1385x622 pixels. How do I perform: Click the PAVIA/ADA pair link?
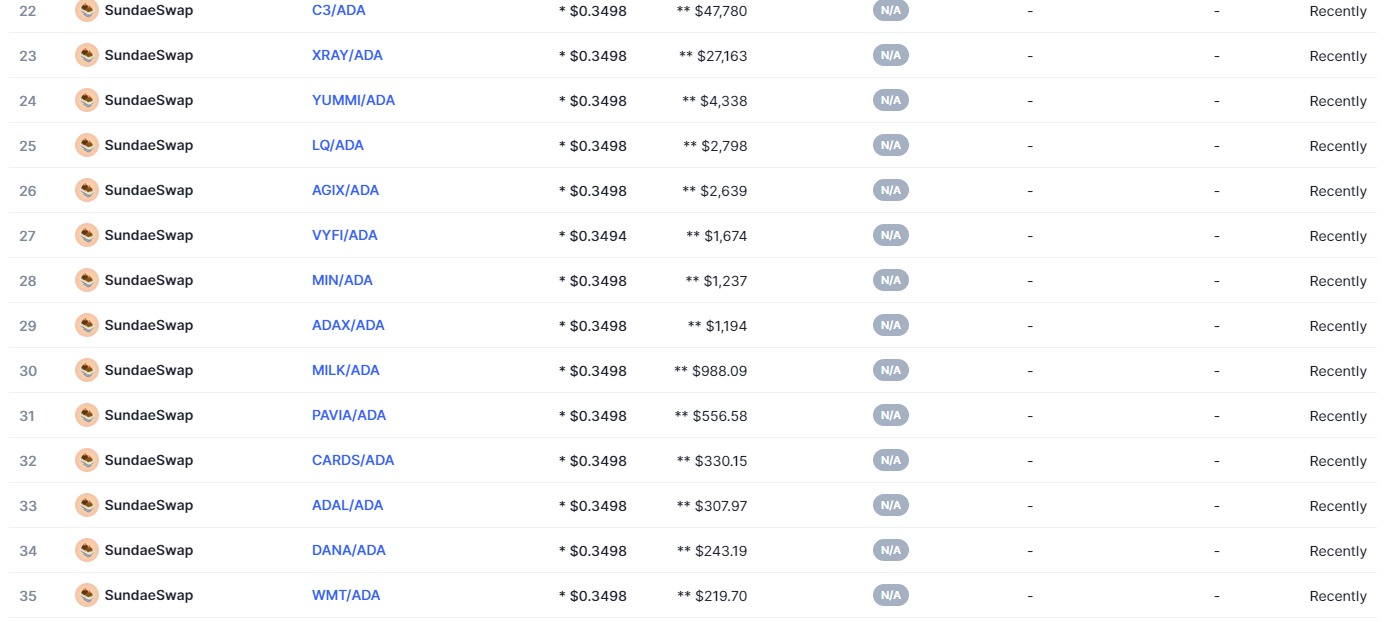pos(349,415)
